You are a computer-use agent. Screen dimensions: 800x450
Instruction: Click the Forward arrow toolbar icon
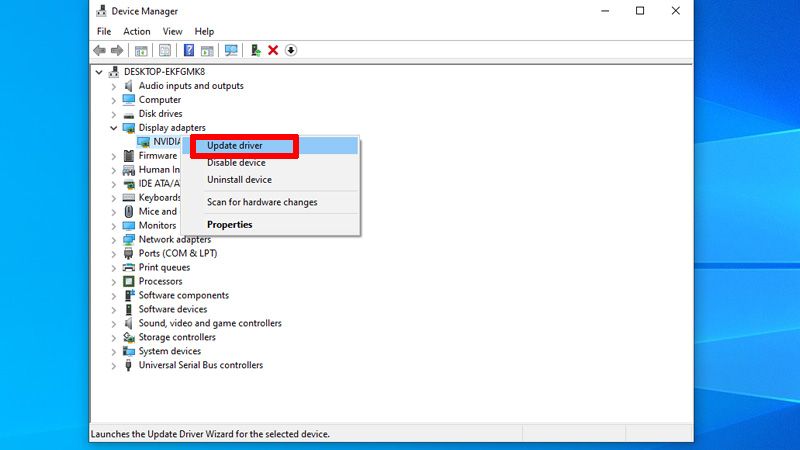pos(117,50)
